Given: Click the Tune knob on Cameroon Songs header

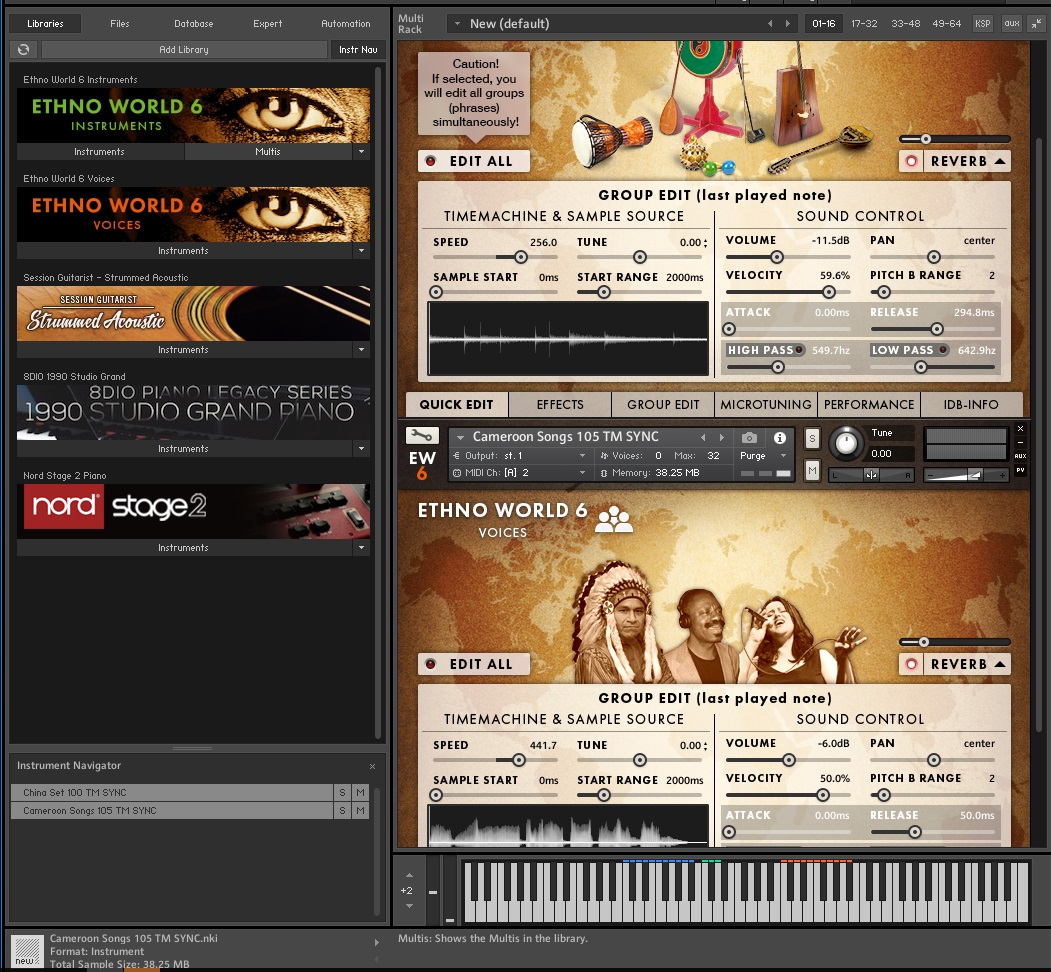Looking at the screenshot, I should point(846,442).
